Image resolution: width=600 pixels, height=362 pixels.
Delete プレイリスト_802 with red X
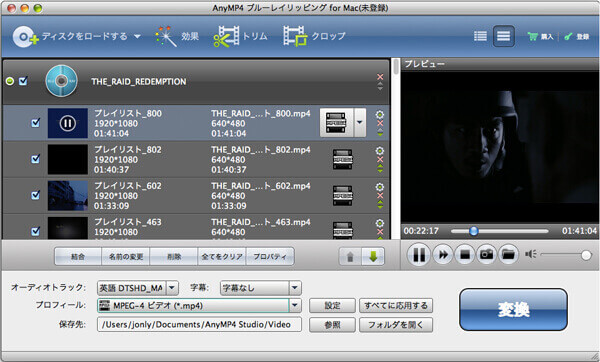[380, 160]
